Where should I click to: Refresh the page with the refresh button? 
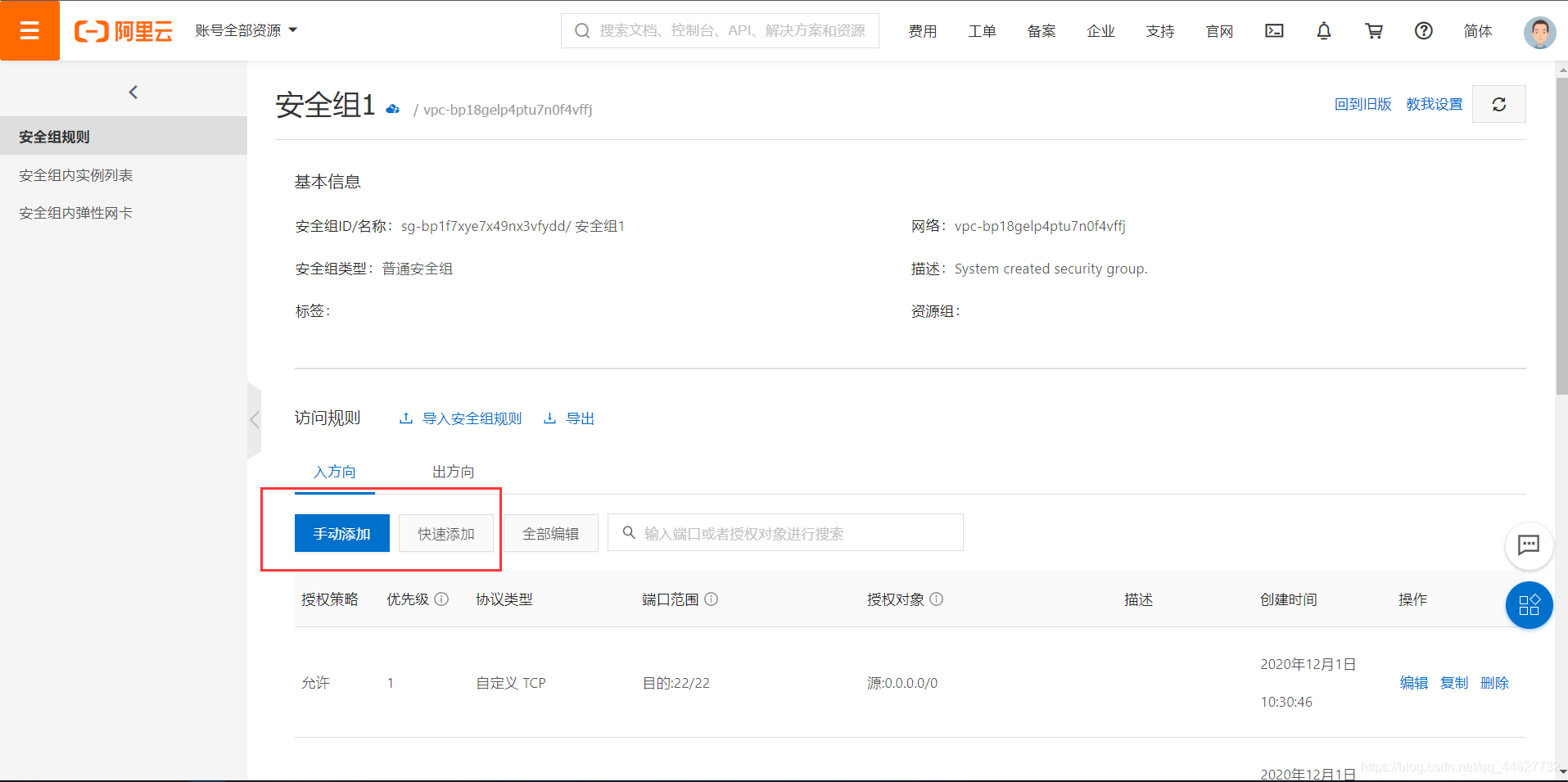tap(1498, 104)
